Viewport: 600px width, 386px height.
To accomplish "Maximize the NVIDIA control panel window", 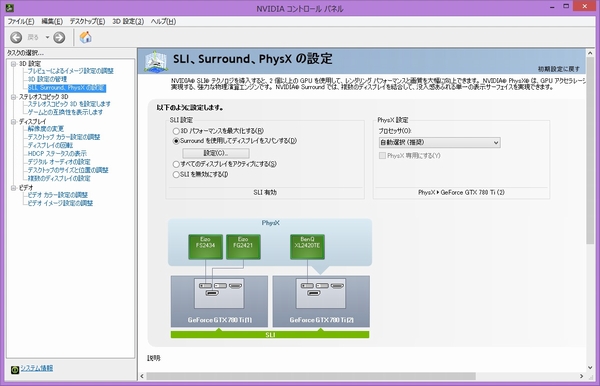I will click(566, 6).
